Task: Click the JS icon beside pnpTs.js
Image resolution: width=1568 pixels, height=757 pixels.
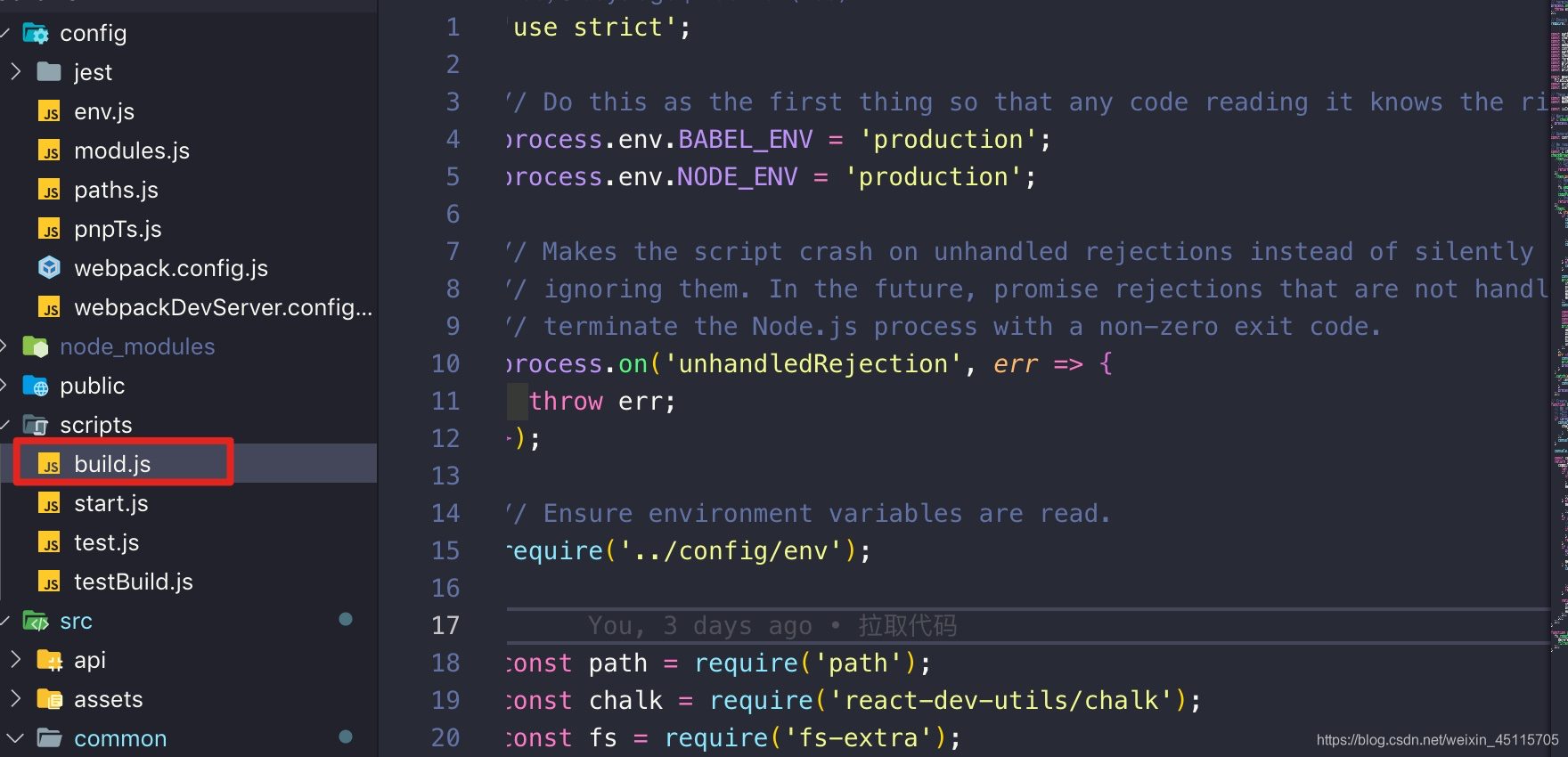Action: 49,229
